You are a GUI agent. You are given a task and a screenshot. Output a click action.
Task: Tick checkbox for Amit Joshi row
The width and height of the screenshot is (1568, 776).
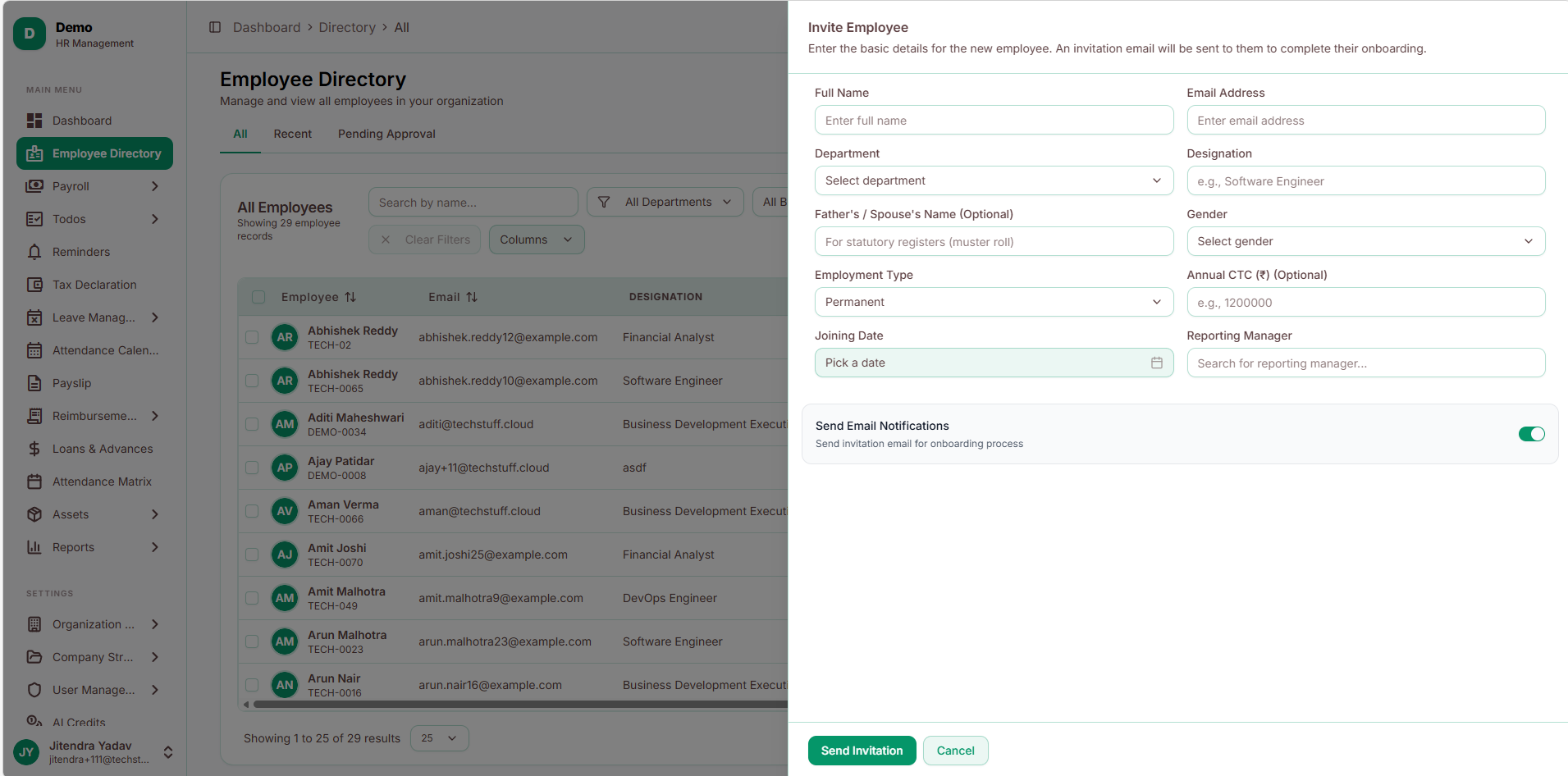[x=252, y=555]
